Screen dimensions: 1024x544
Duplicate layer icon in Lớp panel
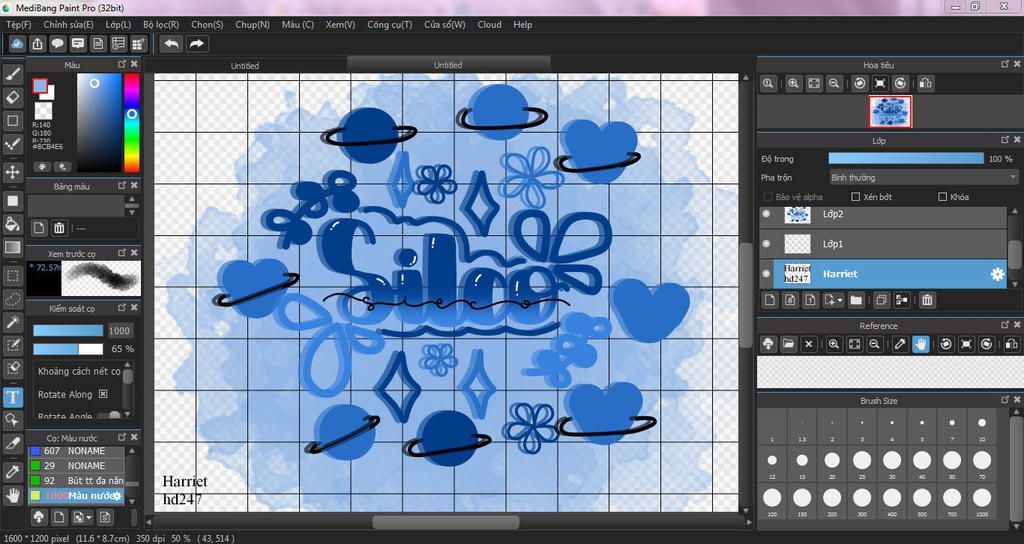(882, 300)
